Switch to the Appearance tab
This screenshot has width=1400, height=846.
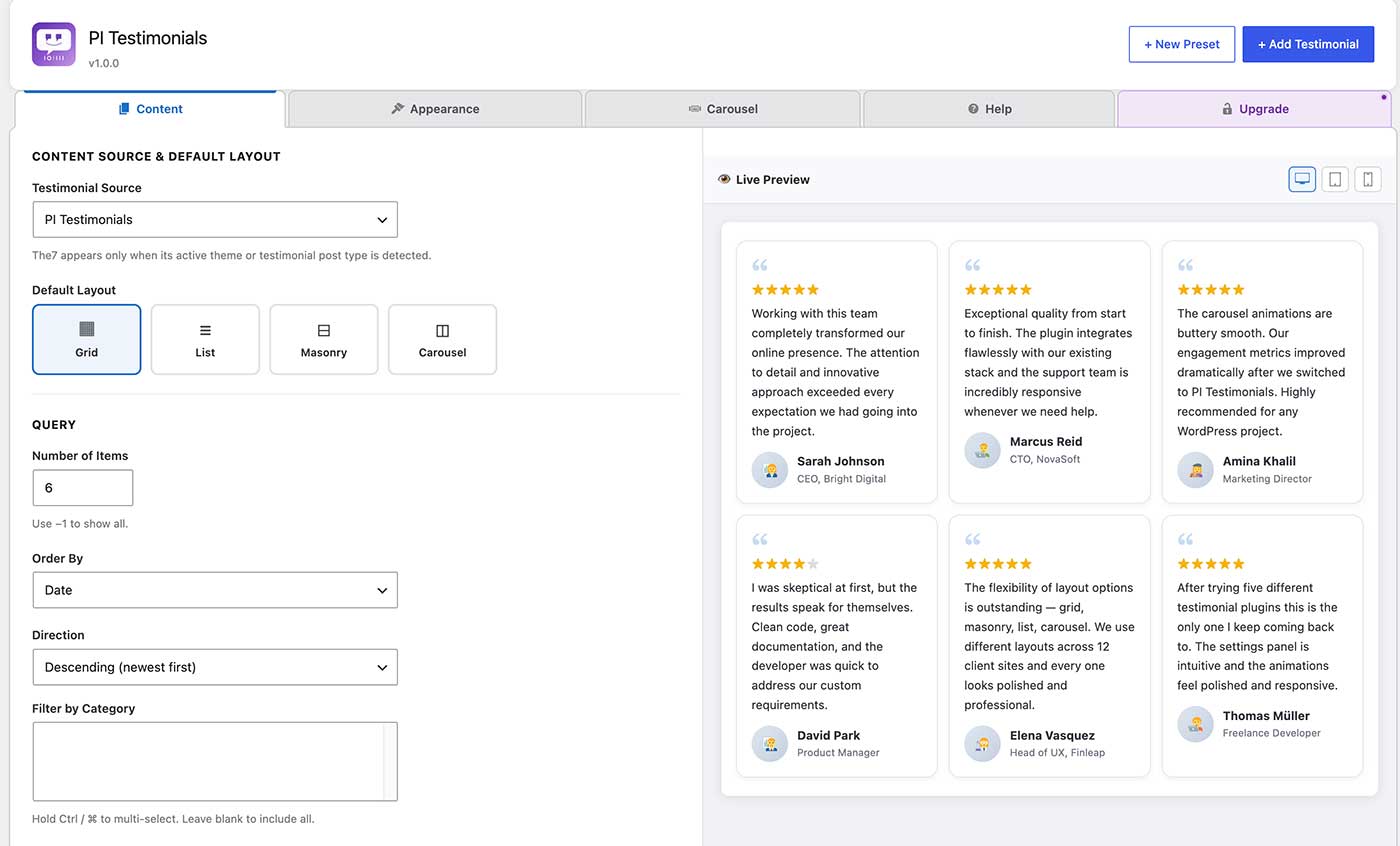click(x=435, y=109)
